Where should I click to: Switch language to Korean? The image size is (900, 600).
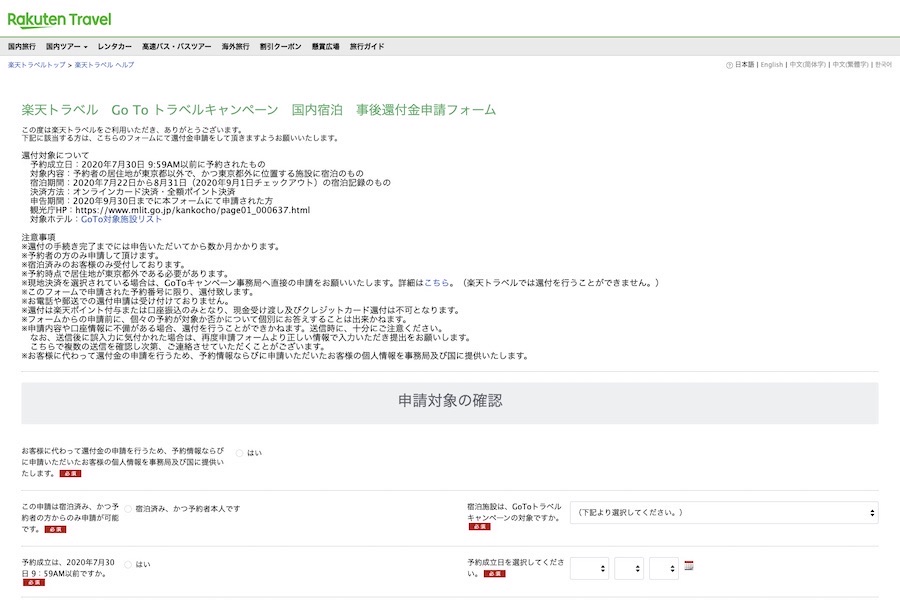coord(883,65)
